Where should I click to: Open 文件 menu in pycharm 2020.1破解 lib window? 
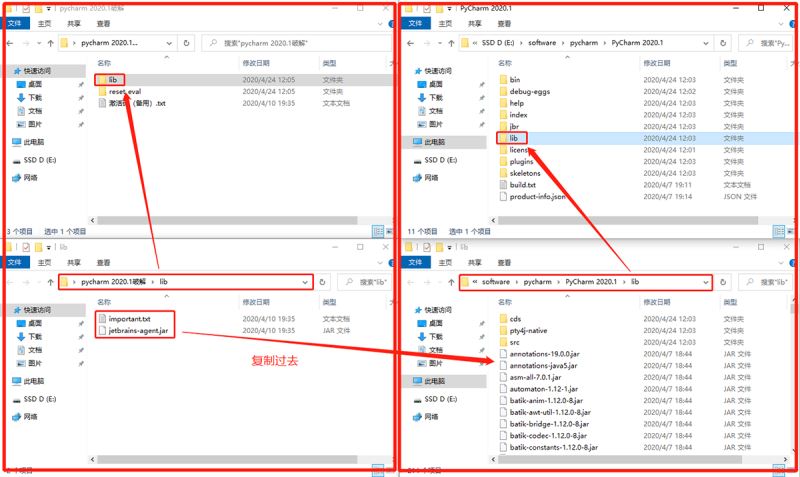coord(15,262)
